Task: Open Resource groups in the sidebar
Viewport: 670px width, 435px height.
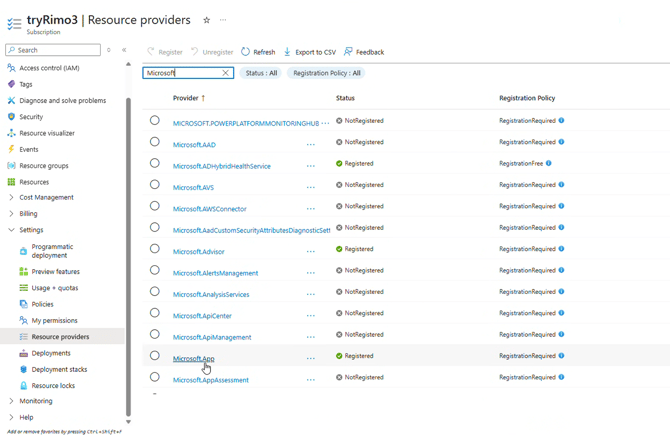Action: pyautogui.click(x=44, y=165)
